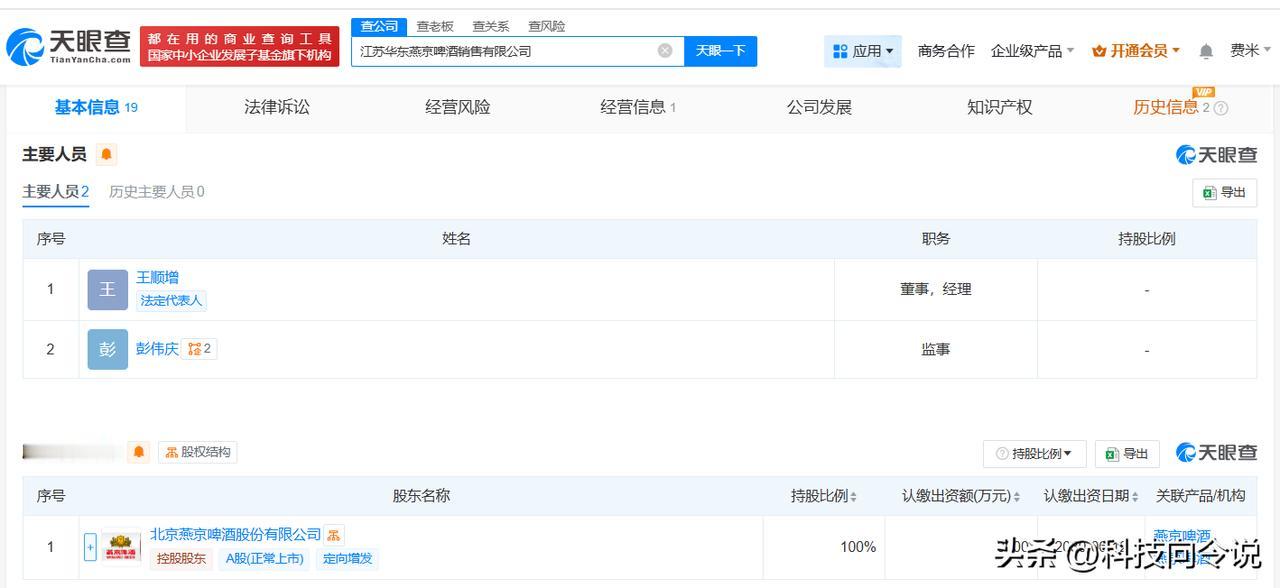Select the 历史主要人员 0 sub-tab

point(157,192)
